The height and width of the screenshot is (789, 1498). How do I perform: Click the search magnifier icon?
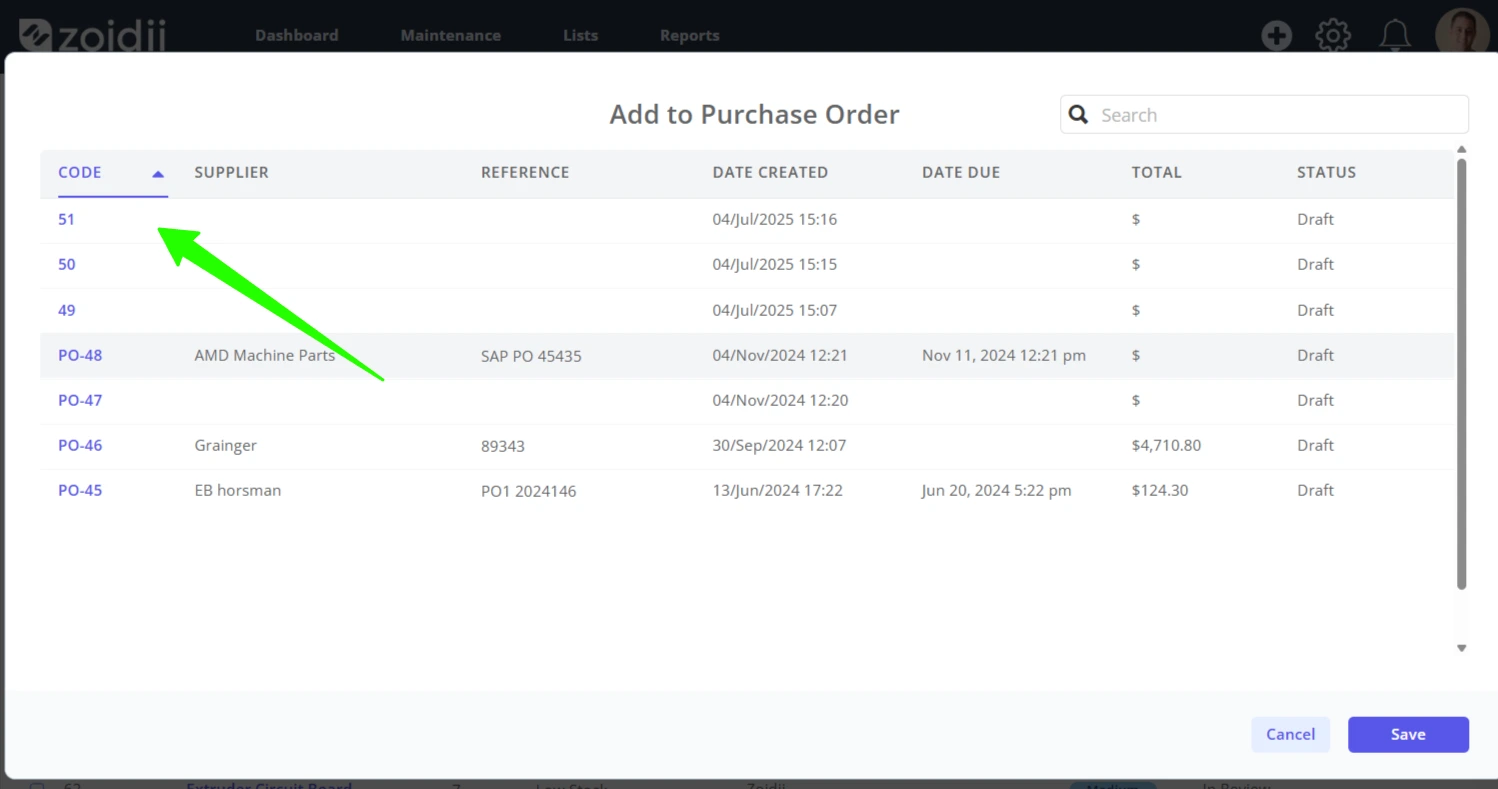point(1078,114)
